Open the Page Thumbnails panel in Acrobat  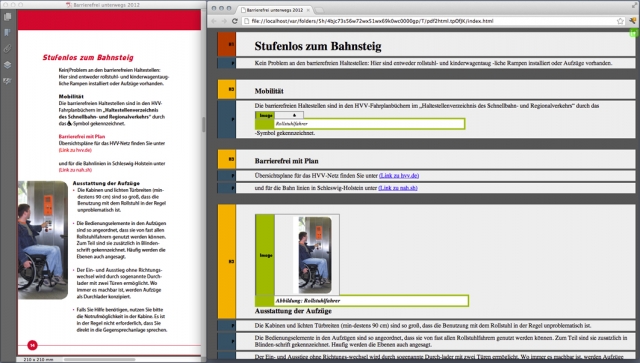pos(7,17)
